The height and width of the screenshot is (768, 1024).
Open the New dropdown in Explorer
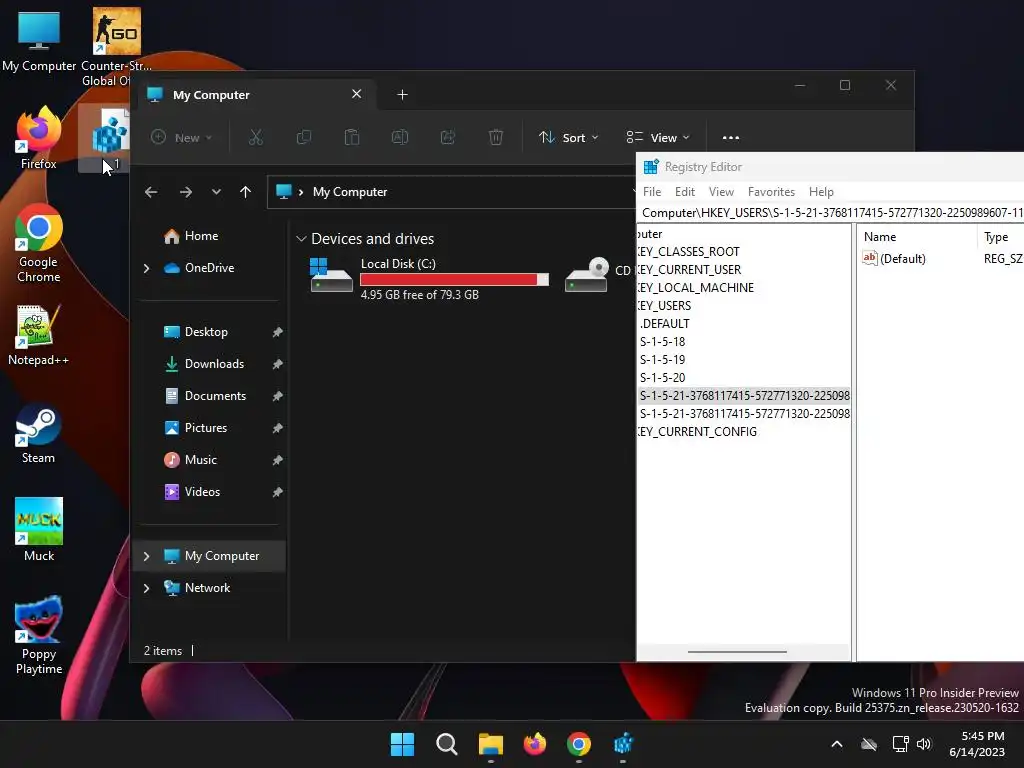click(182, 138)
